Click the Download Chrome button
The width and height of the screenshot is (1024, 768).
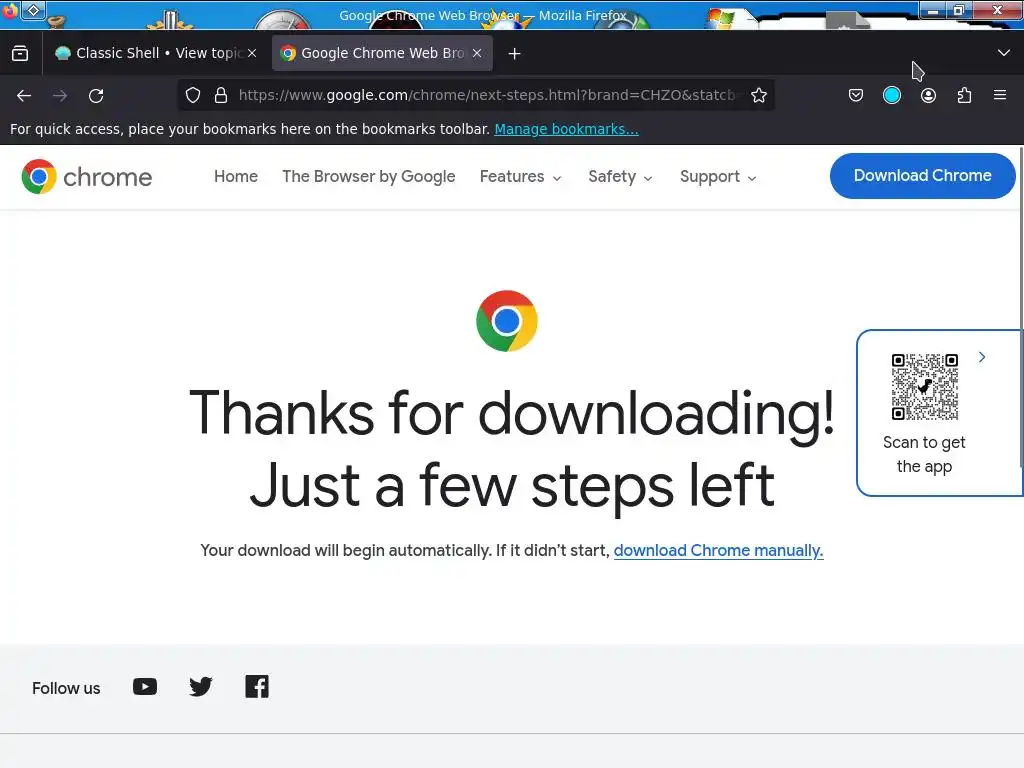click(922, 176)
